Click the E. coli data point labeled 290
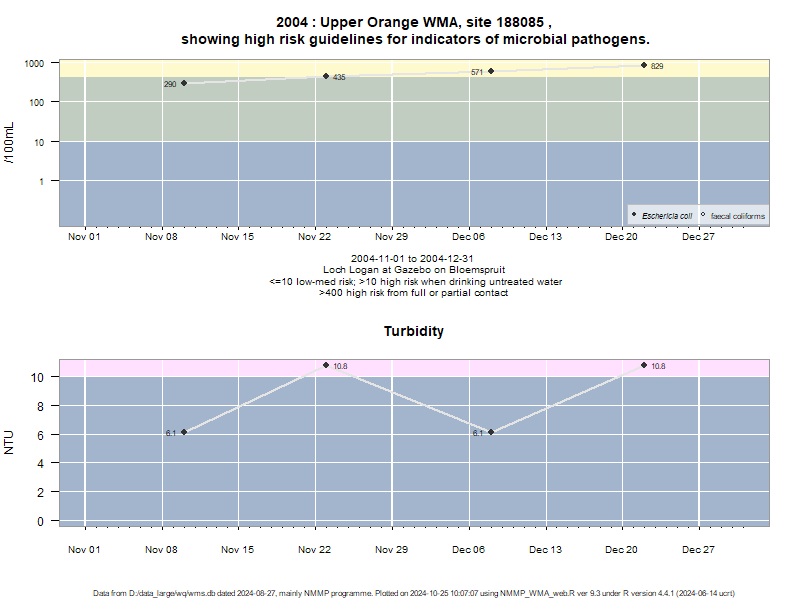 pos(184,83)
